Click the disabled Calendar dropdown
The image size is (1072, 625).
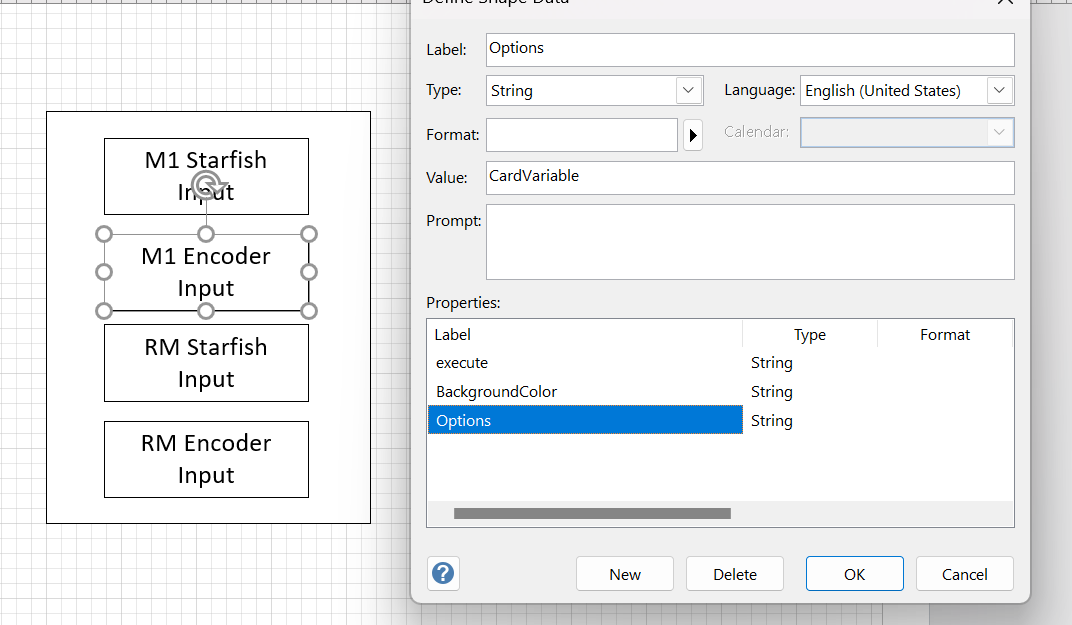906,132
